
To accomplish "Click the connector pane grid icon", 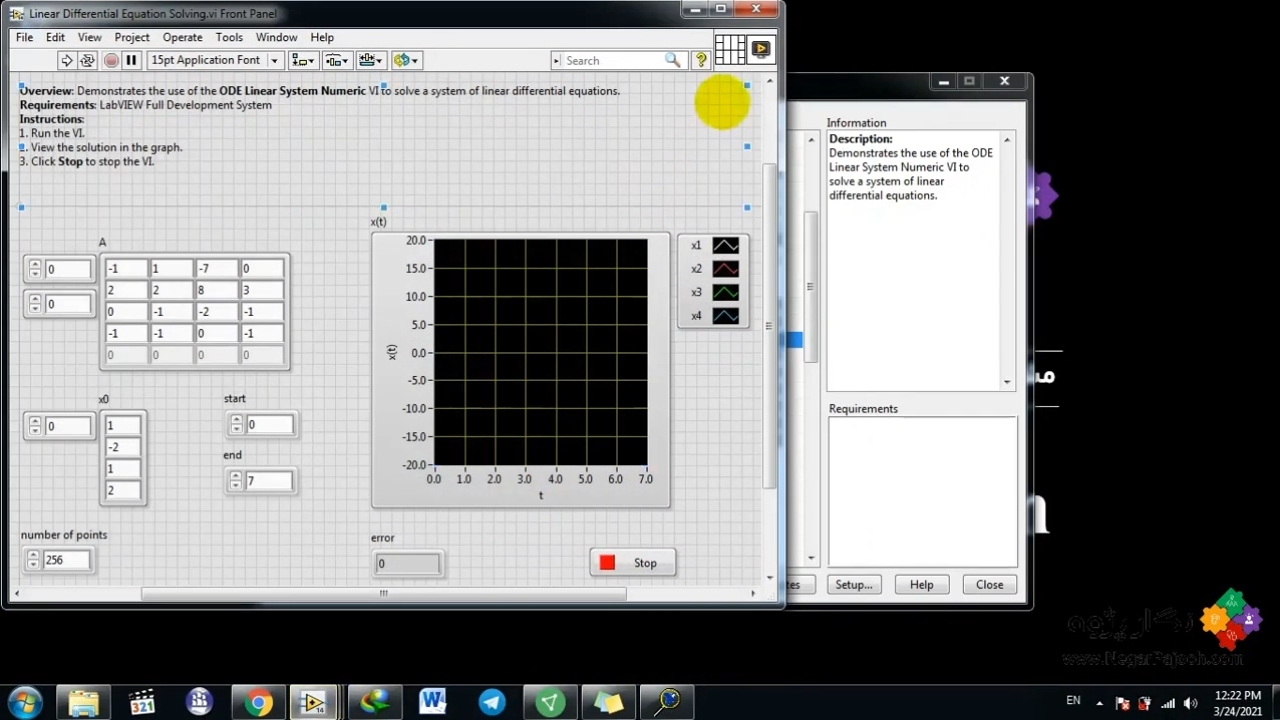I will pos(730,48).
